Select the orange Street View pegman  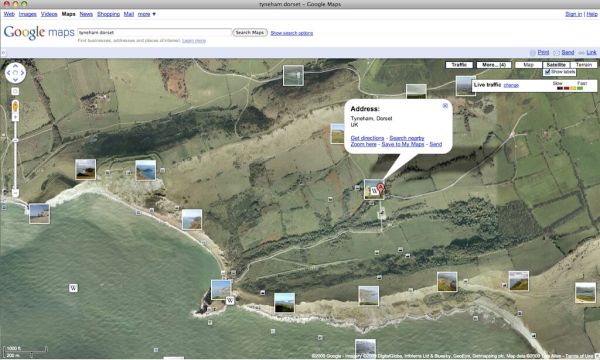(15, 106)
